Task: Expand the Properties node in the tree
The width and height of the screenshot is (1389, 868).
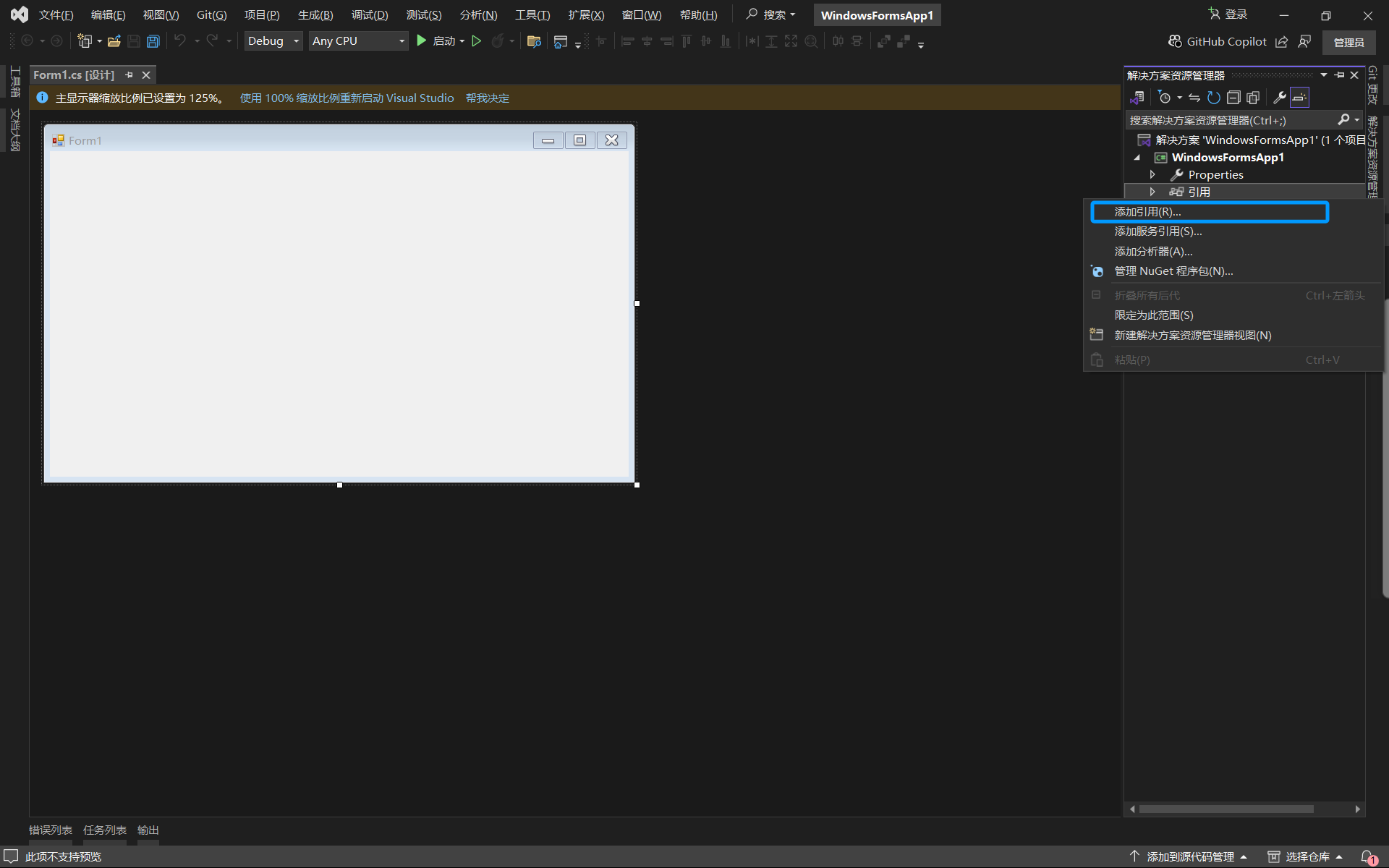Action: [1152, 174]
